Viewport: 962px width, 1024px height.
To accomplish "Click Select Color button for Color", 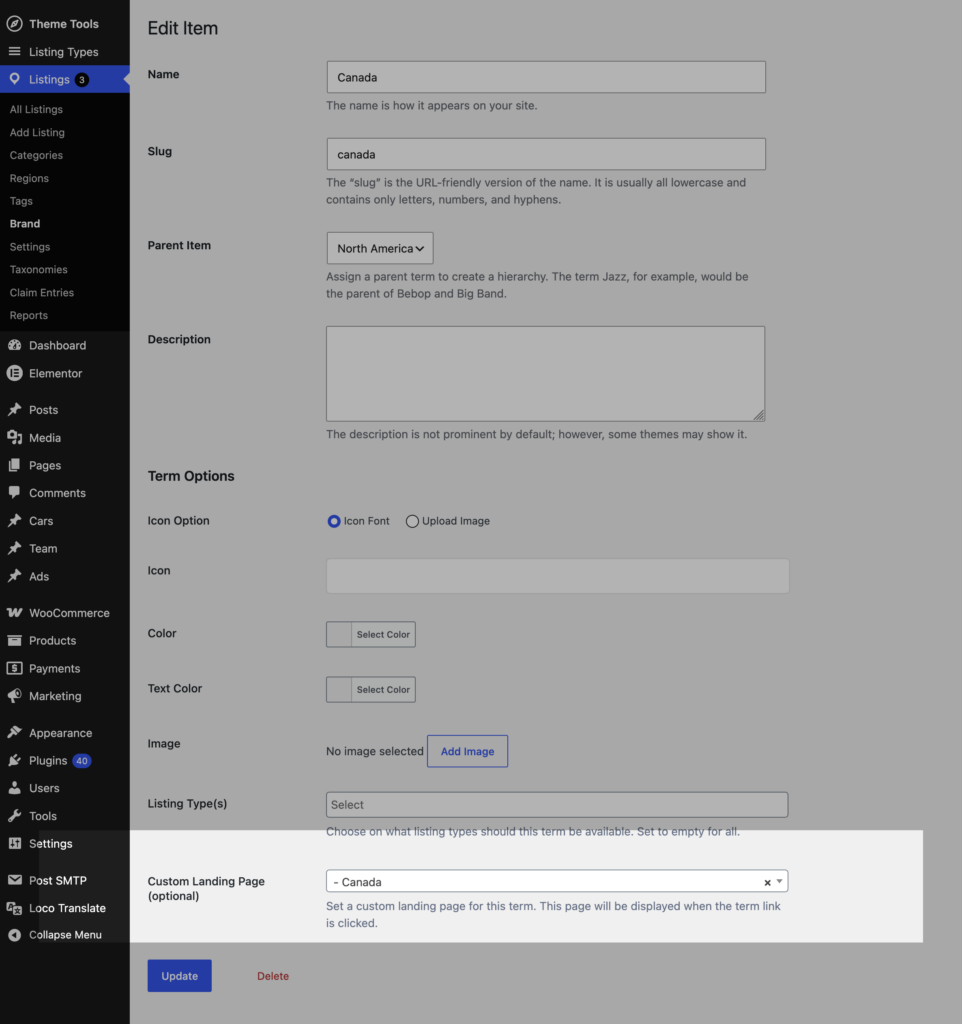I will click(x=383, y=634).
